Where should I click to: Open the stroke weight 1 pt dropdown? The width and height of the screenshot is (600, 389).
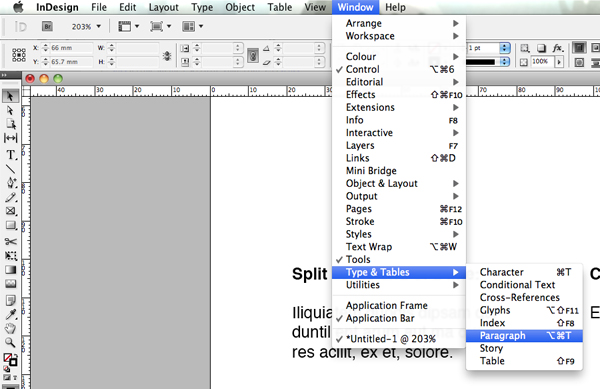[505, 48]
